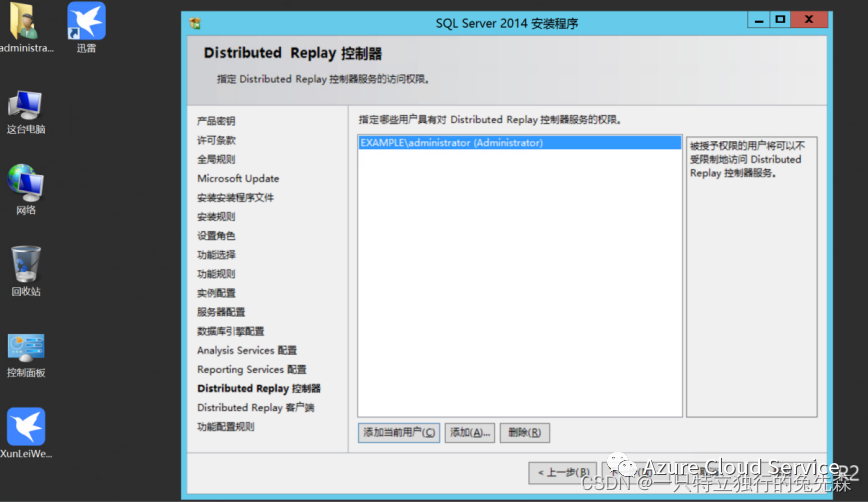868x502 pixels.
Task: Open the 网络 desktop icon
Action: (x=25, y=189)
